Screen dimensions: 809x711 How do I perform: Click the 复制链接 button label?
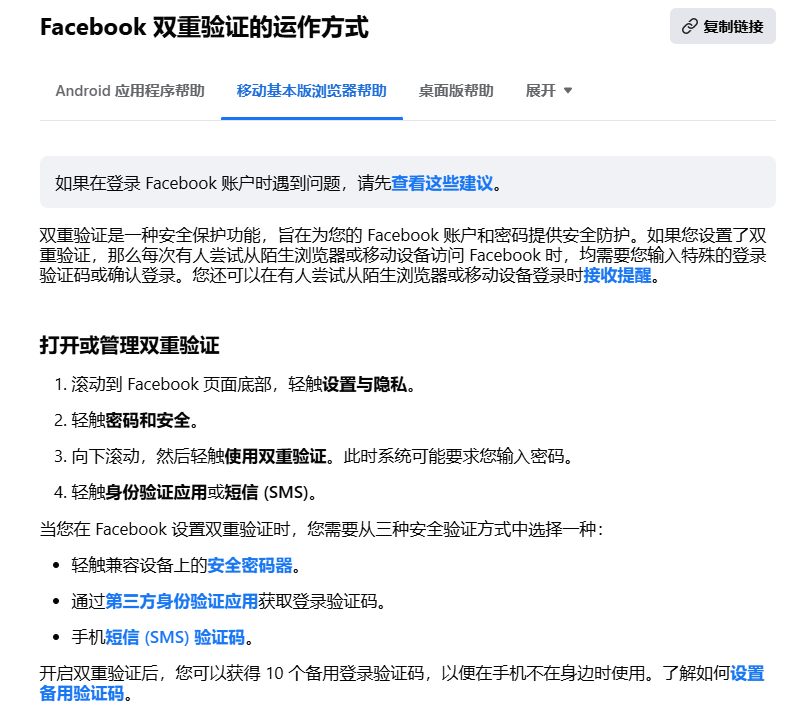pyautogui.click(x=732, y=27)
